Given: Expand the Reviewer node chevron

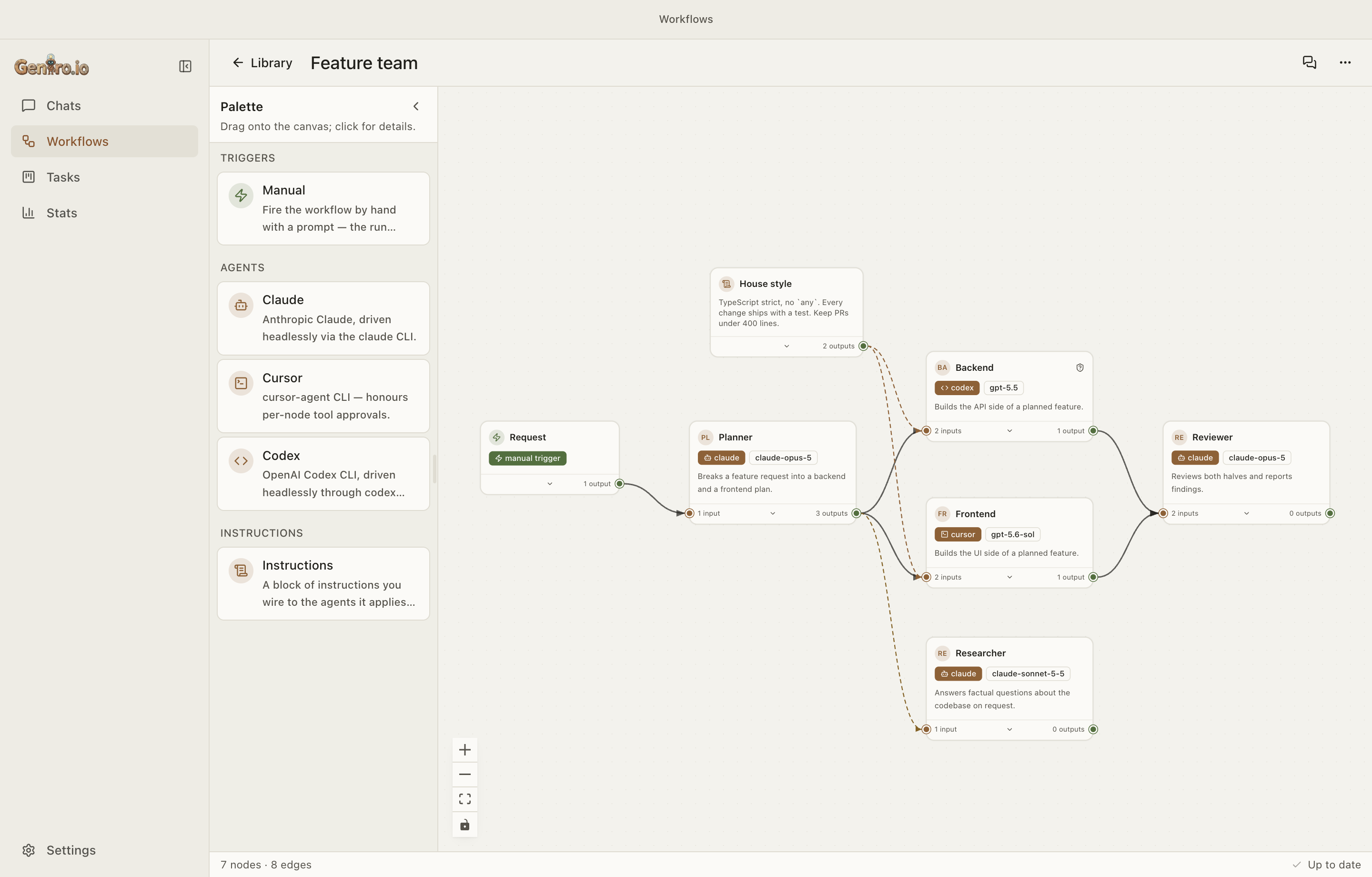Looking at the screenshot, I should click(1247, 513).
